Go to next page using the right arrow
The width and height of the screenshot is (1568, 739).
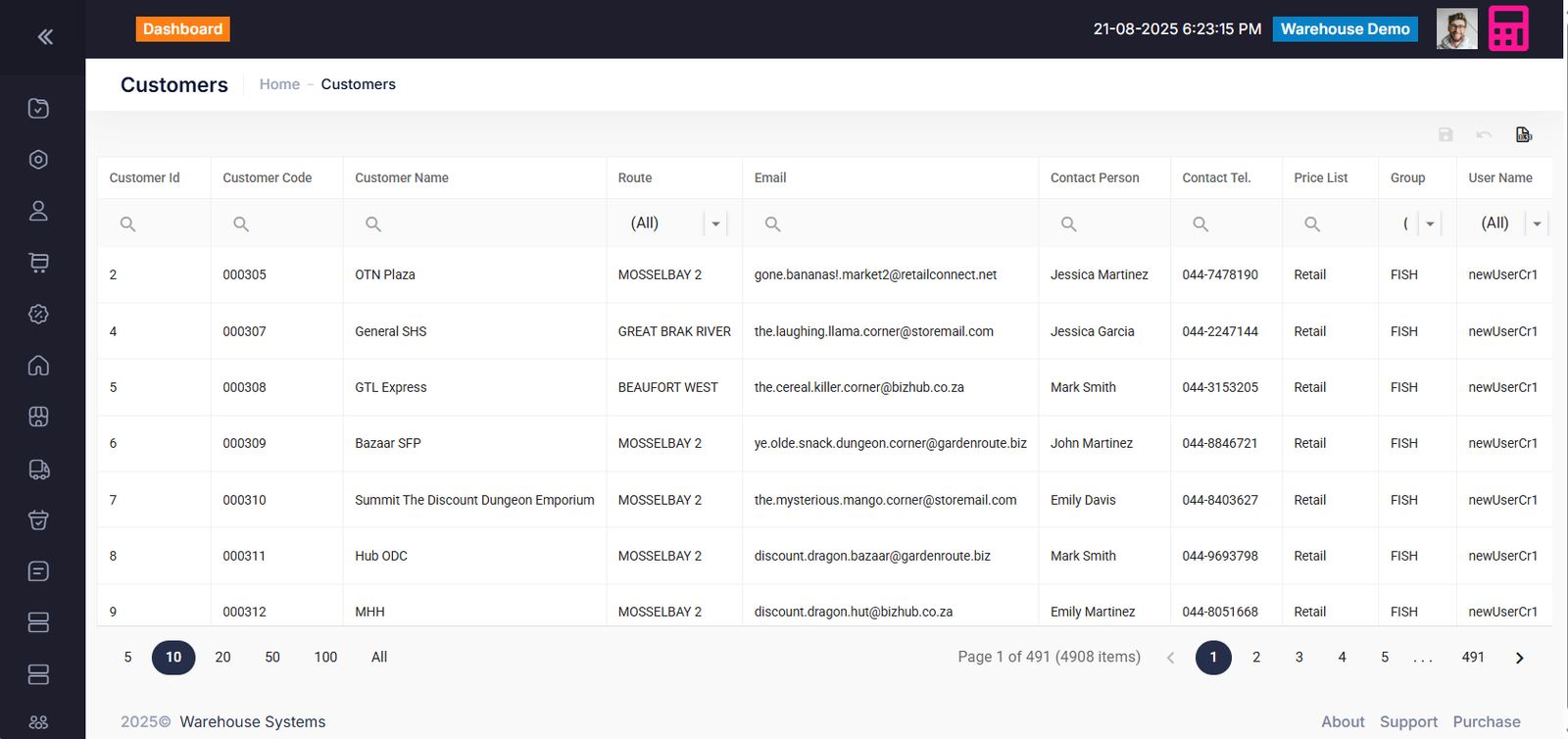[x=1519, y=658]
